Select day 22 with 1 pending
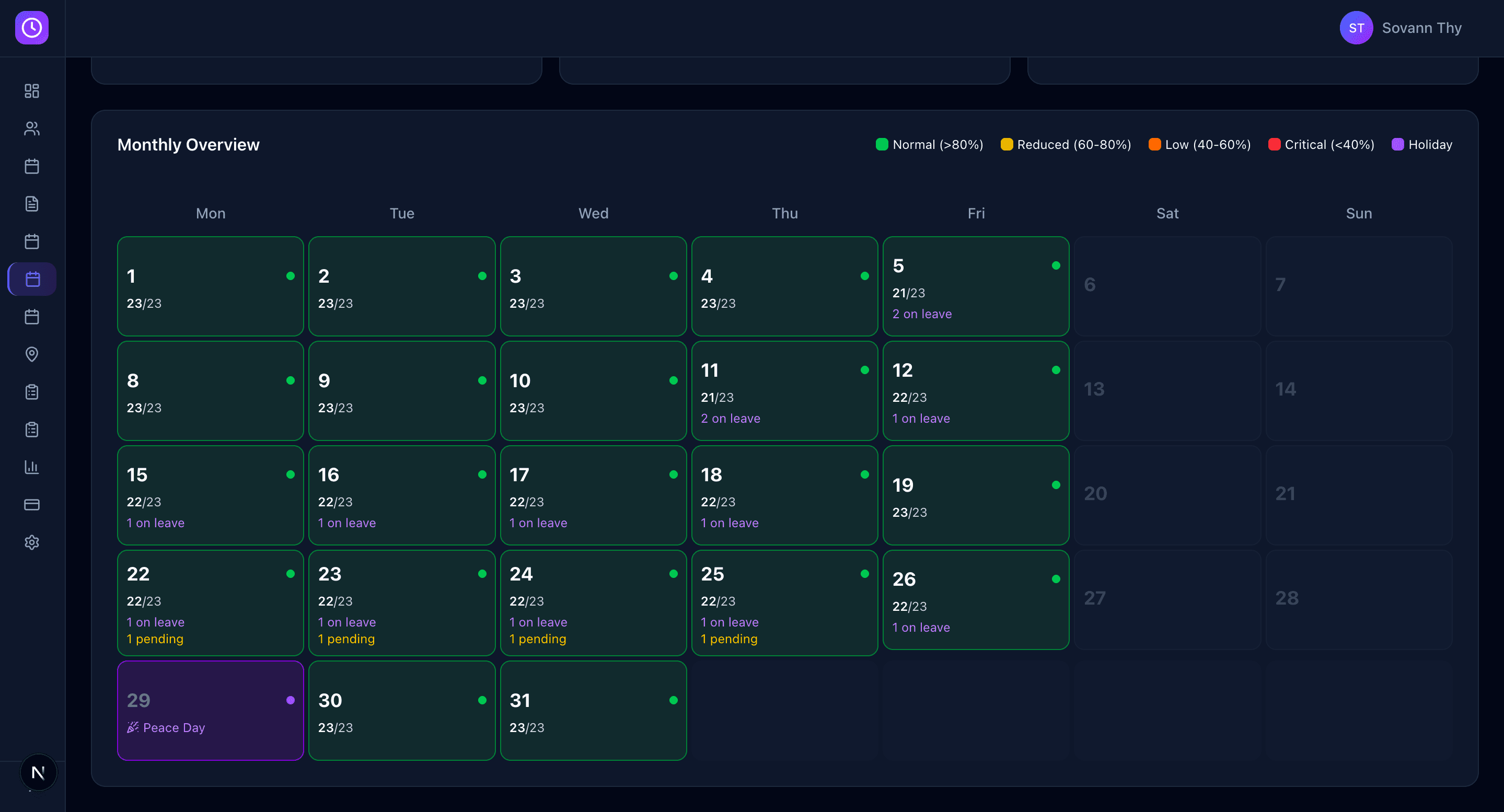 coord(210,602)
